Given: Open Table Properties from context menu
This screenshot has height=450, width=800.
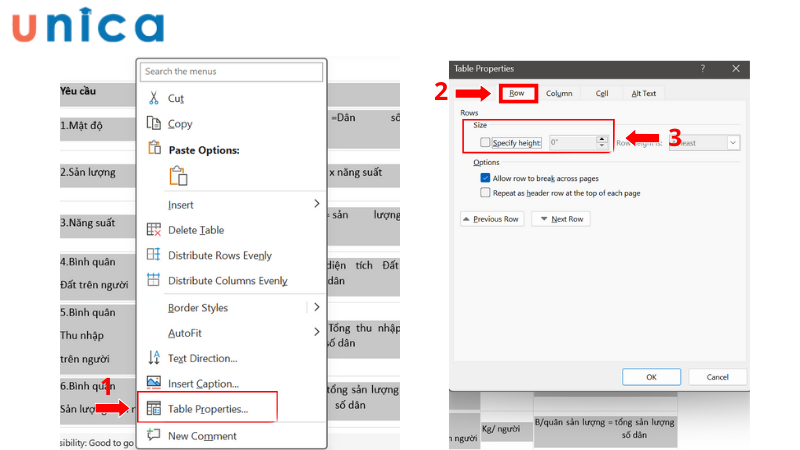Looking at the screenshot, I should coord(208,409).
